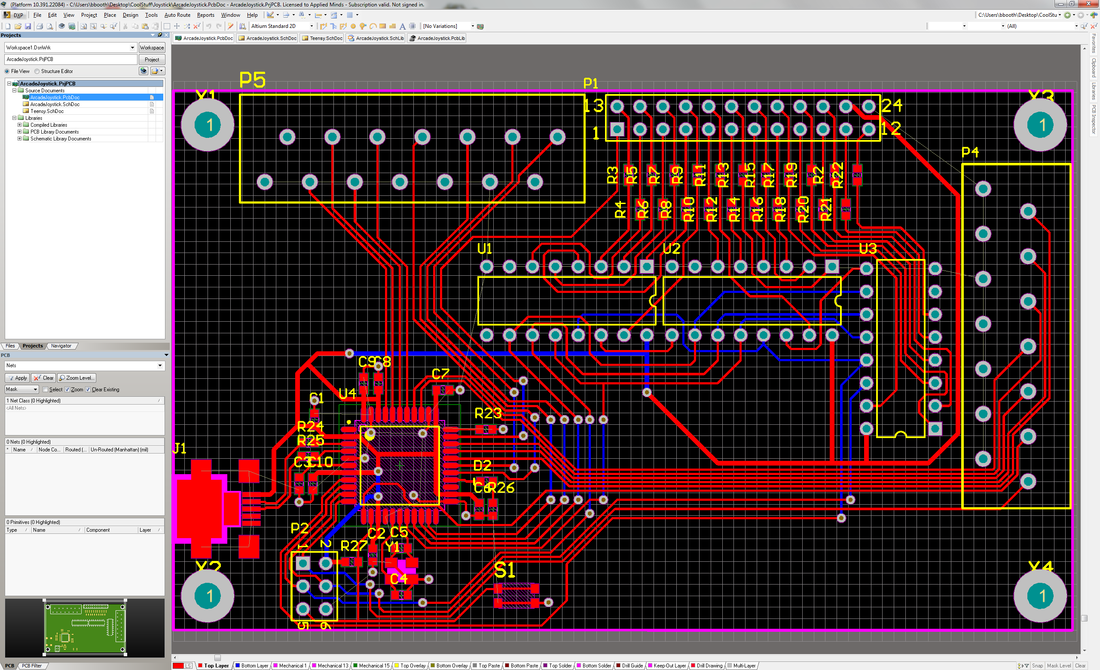Click the Redo arrow icon
Viewport: 1100px width, 670px height.
tap(219, 26)
